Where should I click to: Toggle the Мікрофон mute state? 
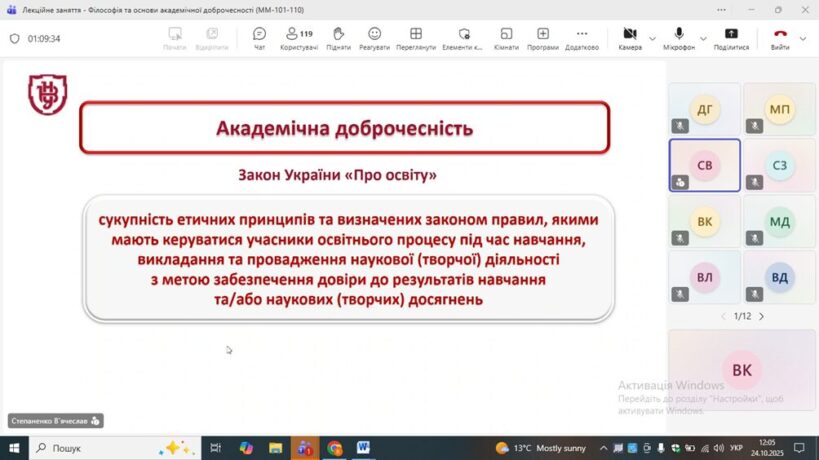(680, 38)
